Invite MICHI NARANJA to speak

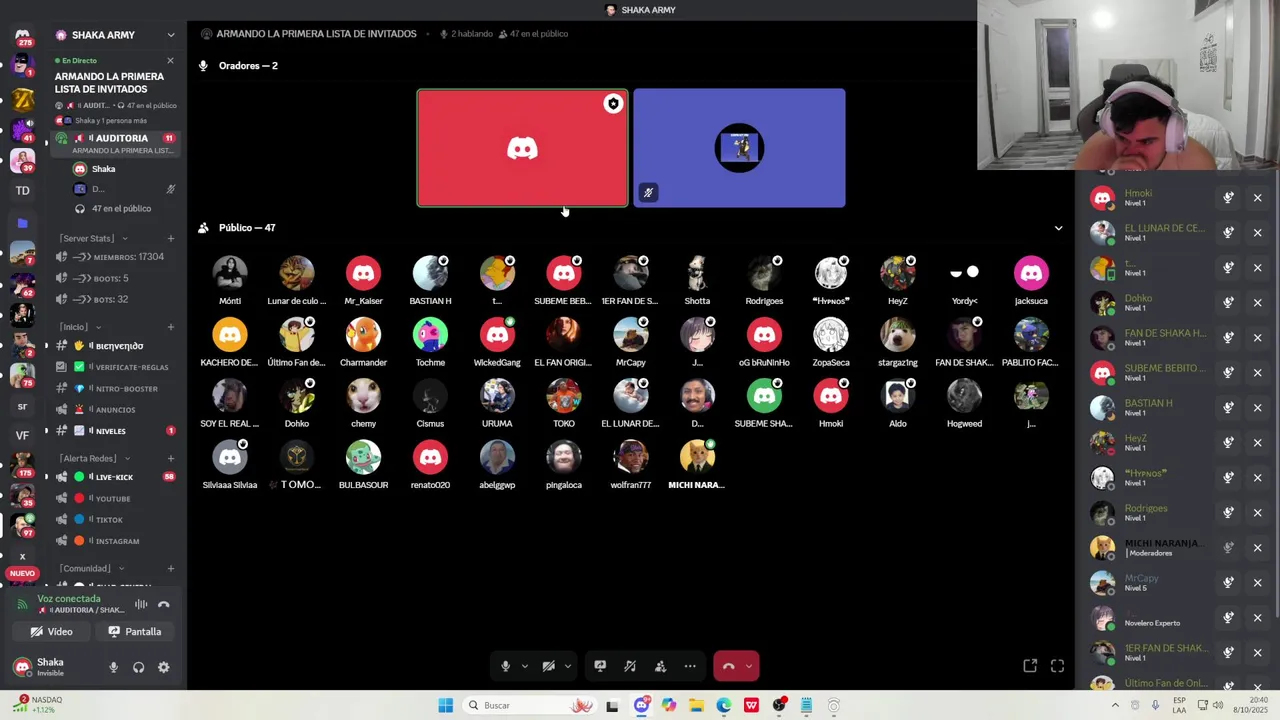coord(1228,548)
